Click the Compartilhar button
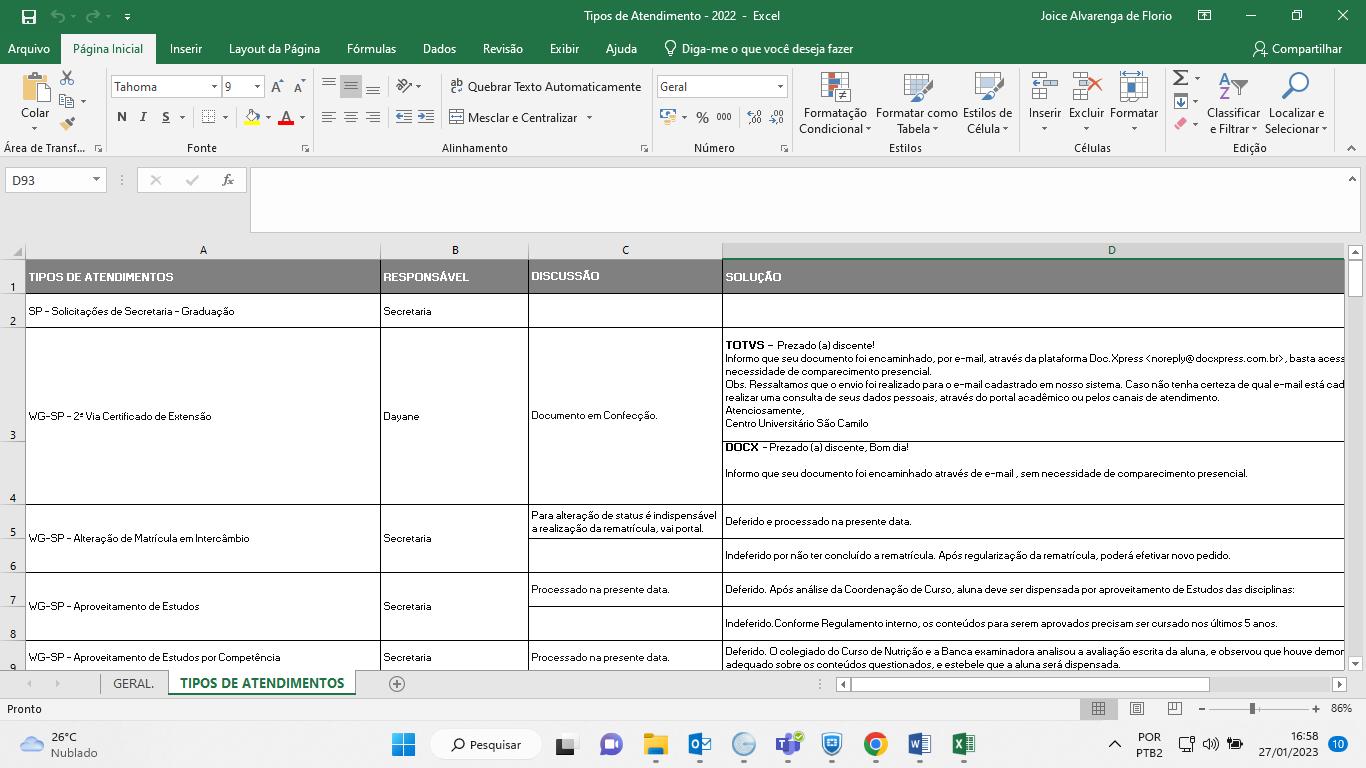 coord(1297,49)
